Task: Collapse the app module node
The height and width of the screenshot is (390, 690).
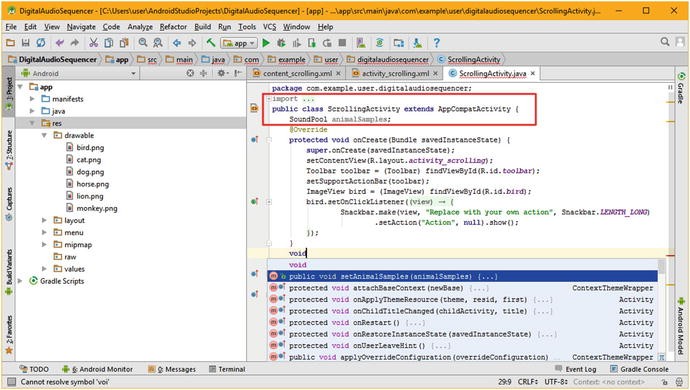Action: tap(20, 87)
